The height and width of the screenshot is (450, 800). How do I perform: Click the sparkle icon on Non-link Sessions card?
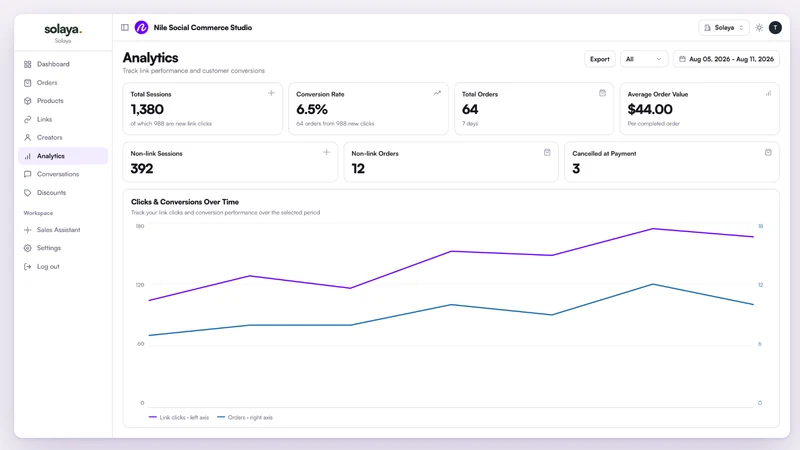coord(327,152)
